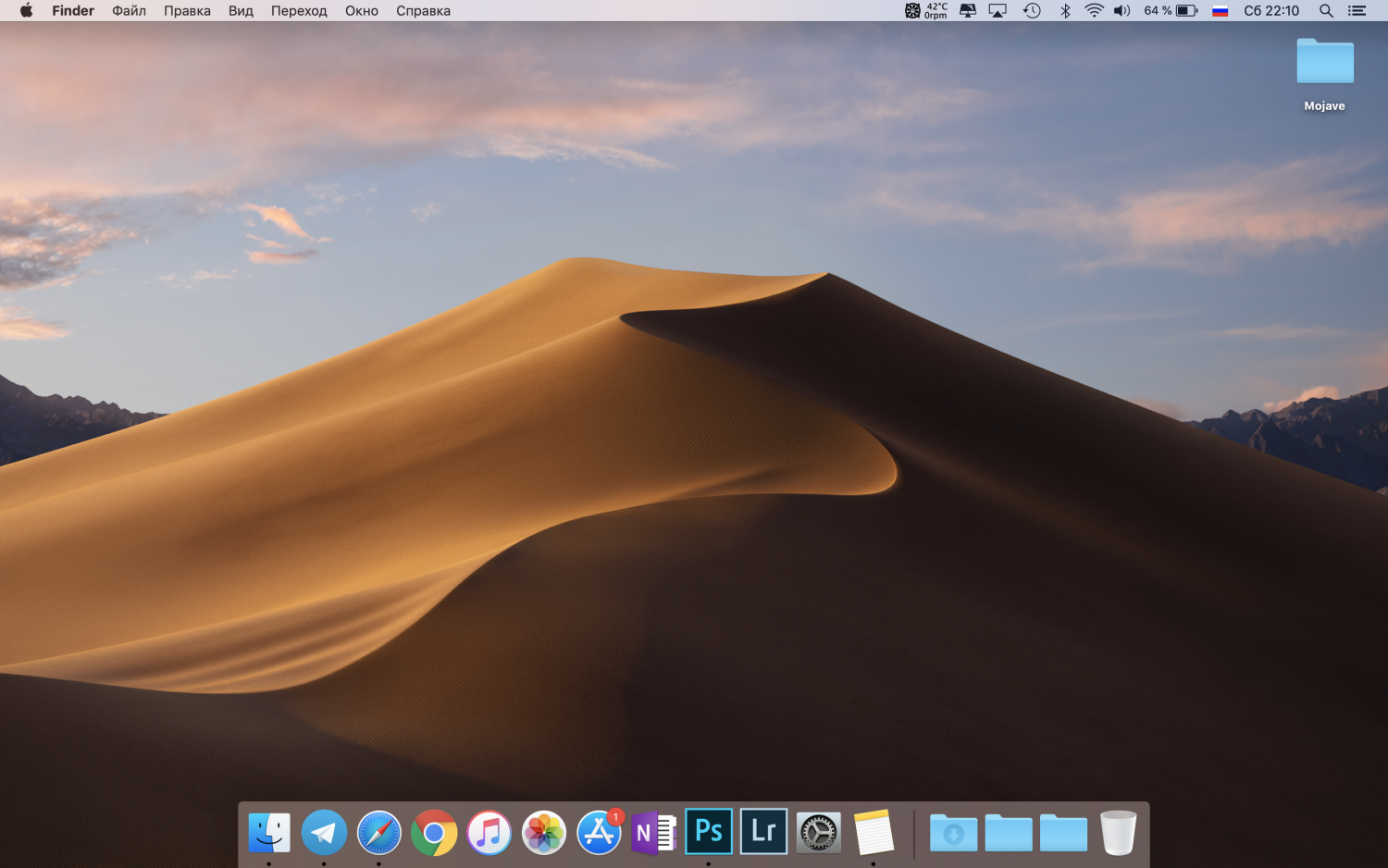Open the Файл menu
The width and height of the screenshot is (1388, 868).
pyautogui.click(x=129, y=11)
